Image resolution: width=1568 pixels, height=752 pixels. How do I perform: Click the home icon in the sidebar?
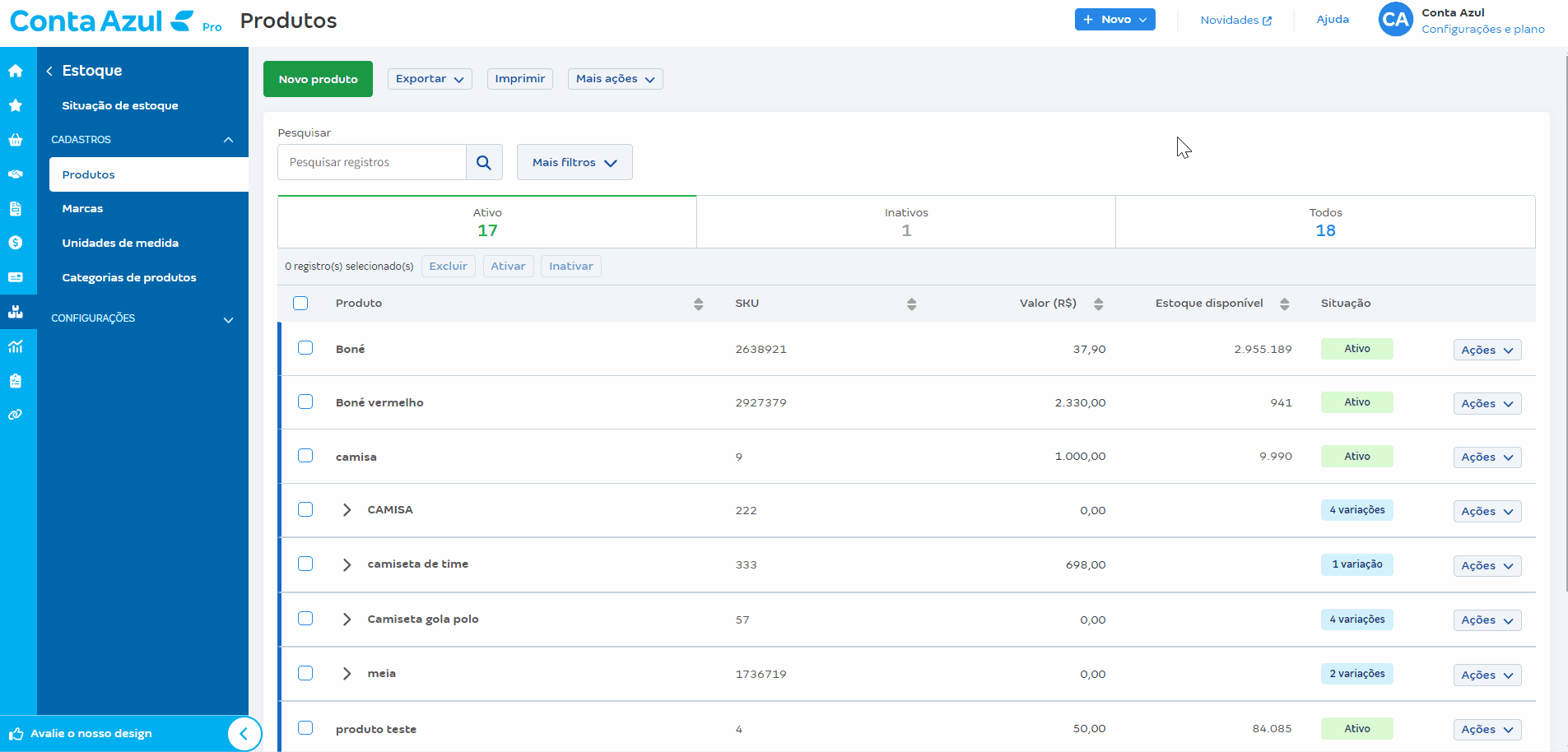(x=16, y=71)
